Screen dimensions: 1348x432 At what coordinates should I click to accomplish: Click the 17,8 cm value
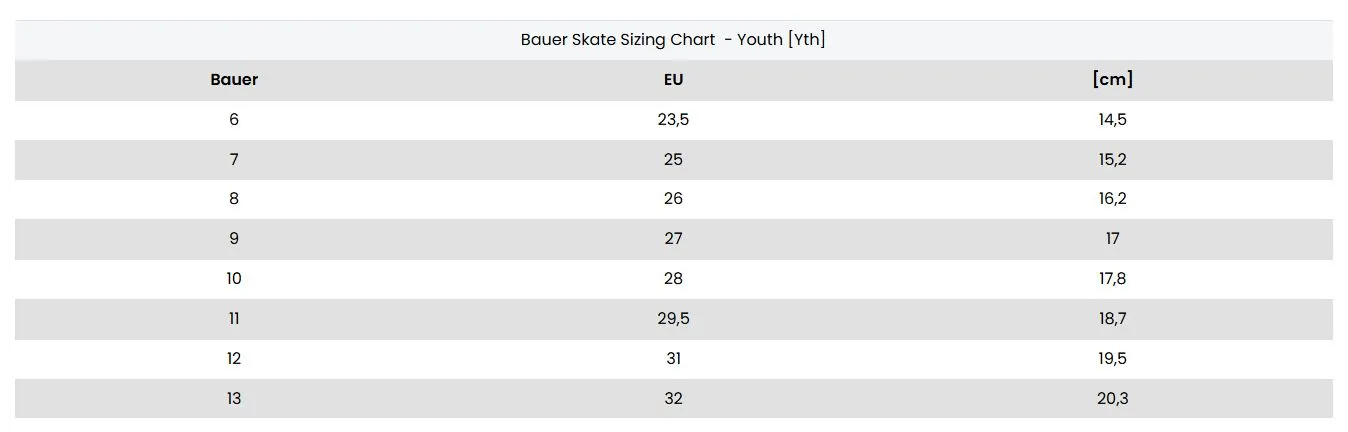[x=1112, y=279]
